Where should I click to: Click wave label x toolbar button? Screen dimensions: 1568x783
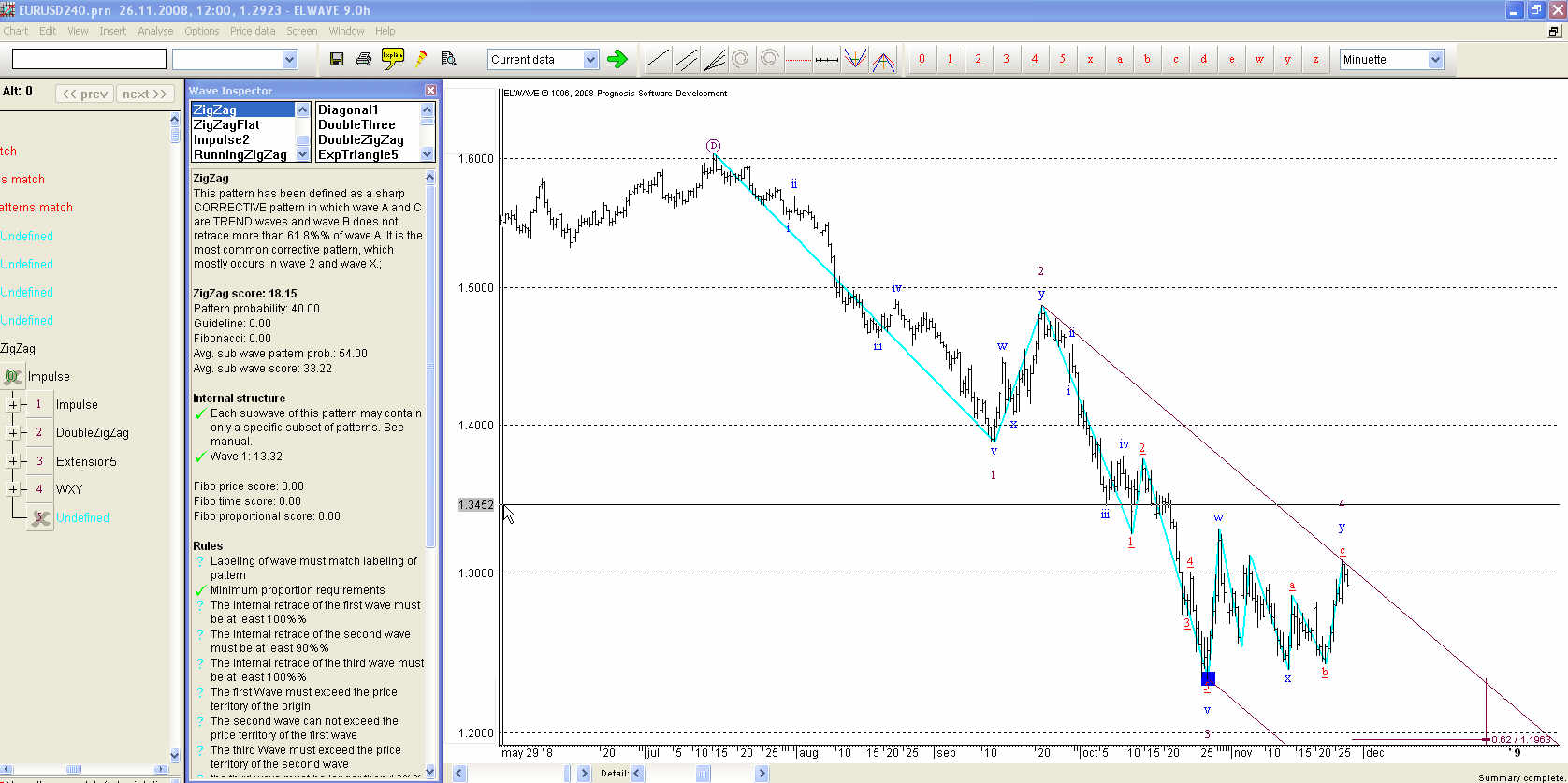pyautogui.click(x=1091, y=60)
